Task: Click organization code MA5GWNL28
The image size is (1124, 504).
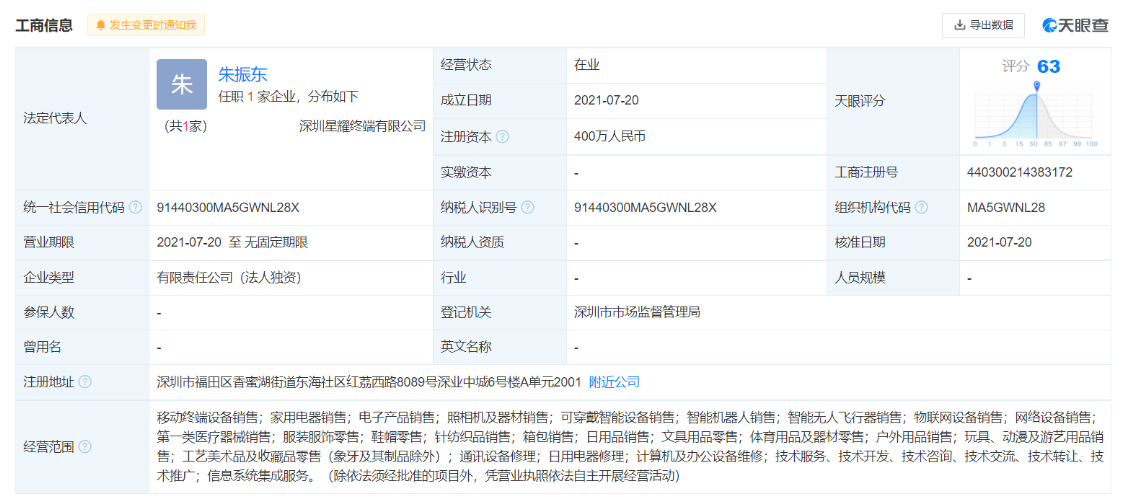Action: click(1006, 208)
